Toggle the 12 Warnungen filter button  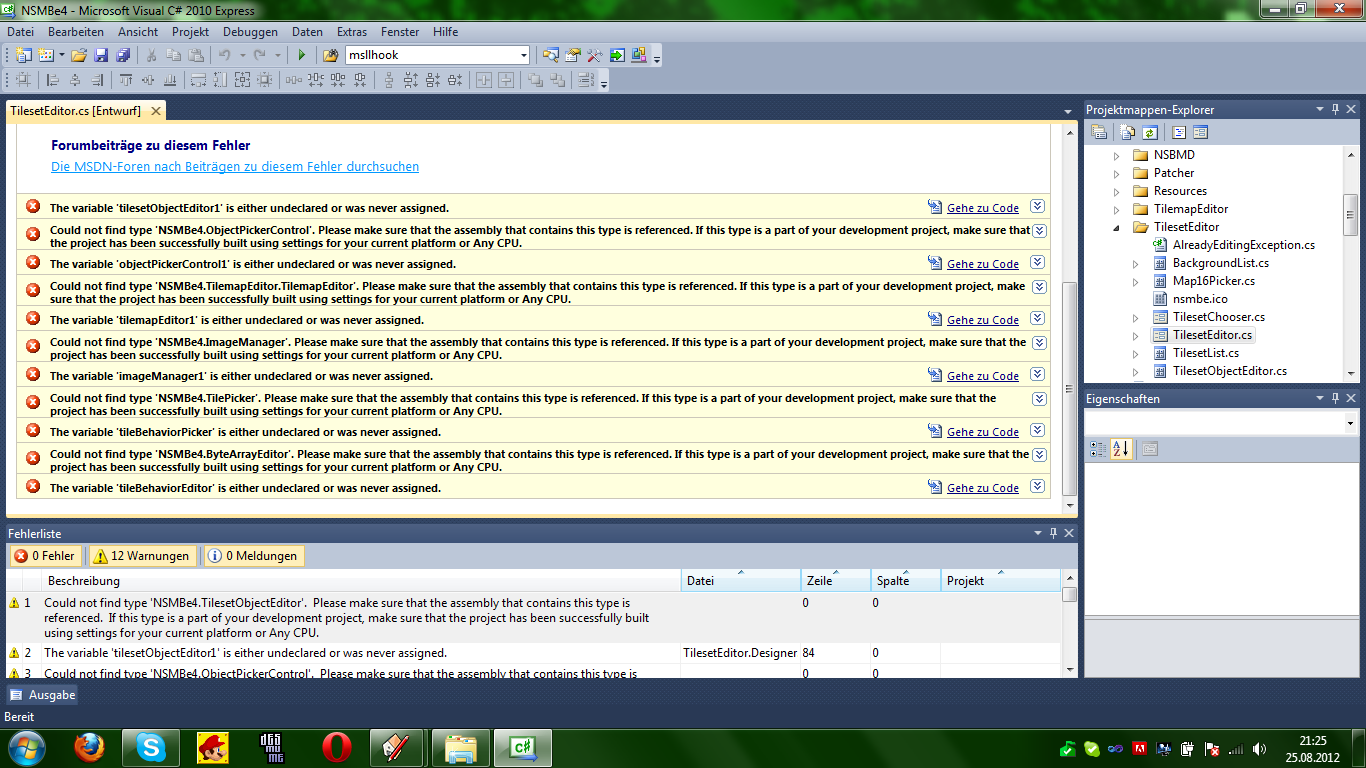pos(141,556)
